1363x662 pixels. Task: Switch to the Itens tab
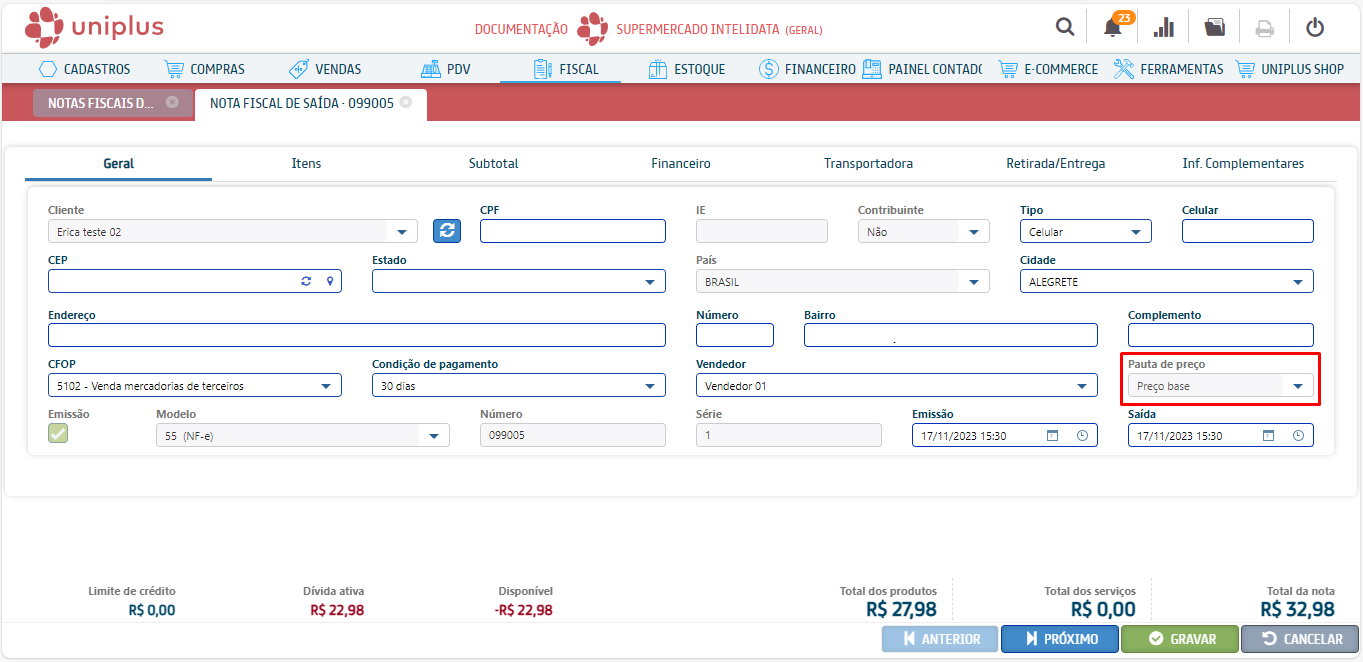(306, 163)
